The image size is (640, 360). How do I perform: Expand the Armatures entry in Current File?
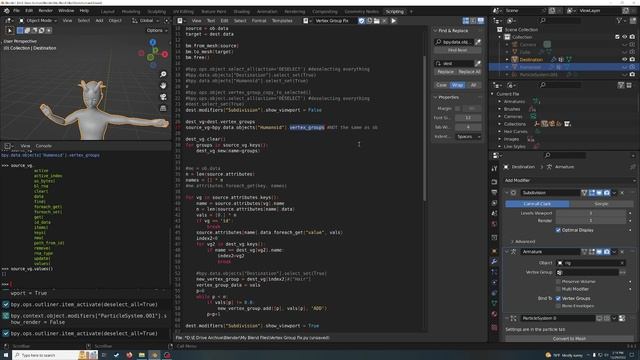500,102
